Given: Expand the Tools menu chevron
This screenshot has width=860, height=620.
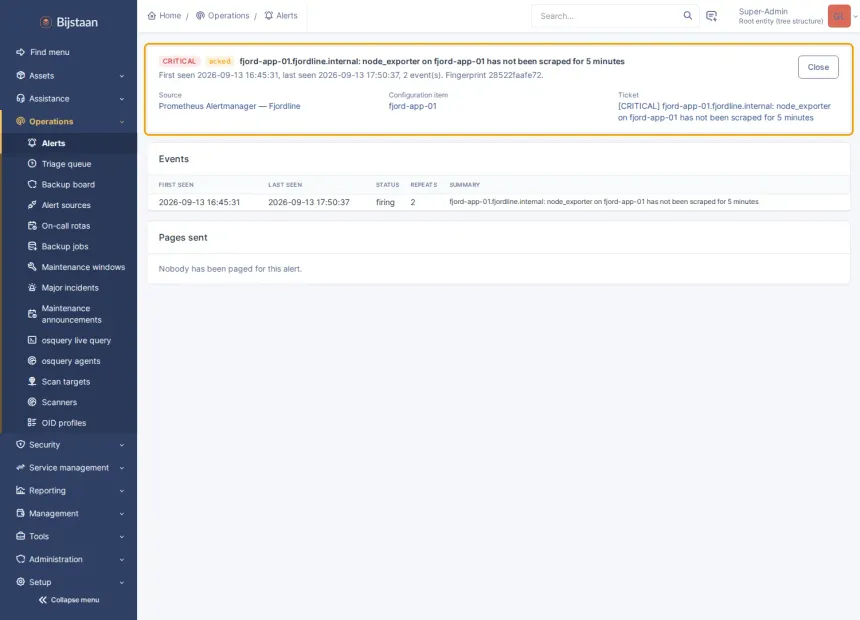Looking at the screenshot, I should click(x=122, y=537).
